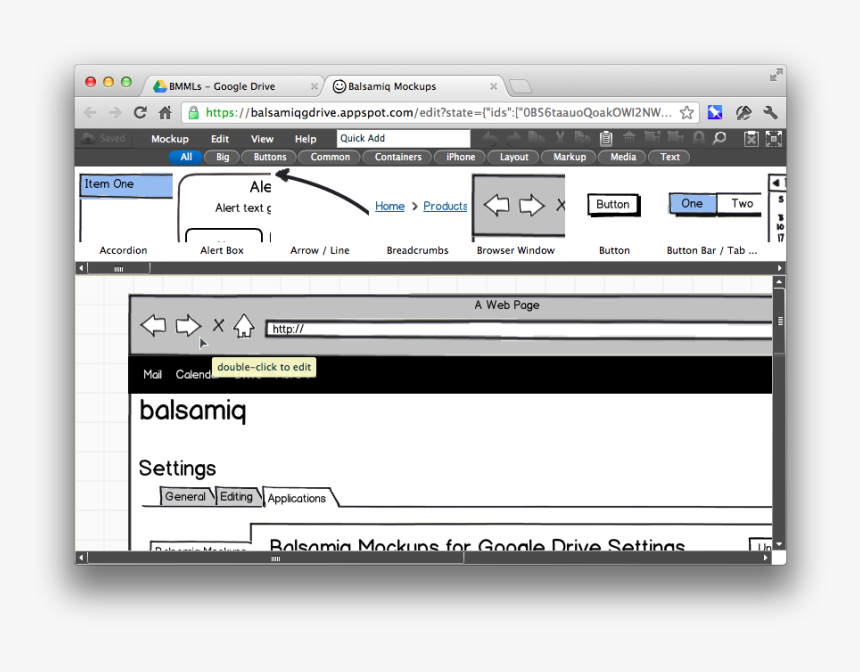Select the All library category
860x672 pixels.
tap(186, 157)
